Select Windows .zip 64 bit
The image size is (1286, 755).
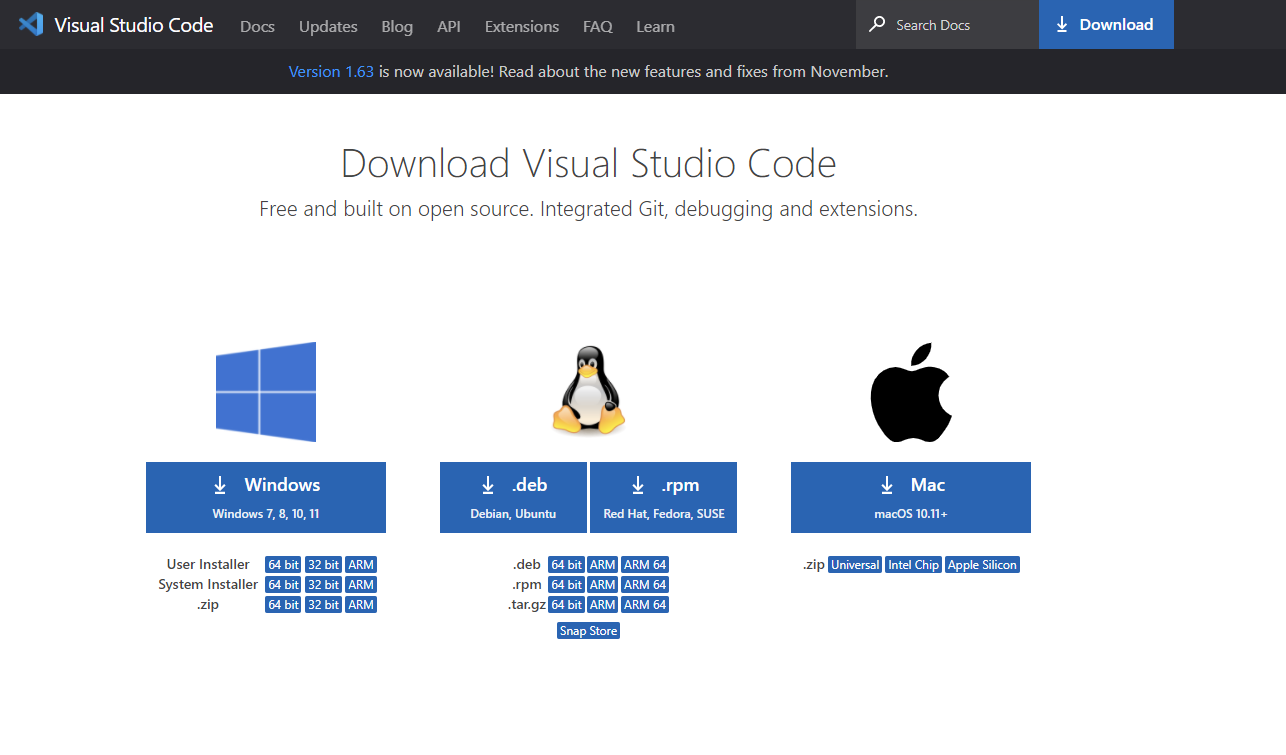[x=283, y=605]
